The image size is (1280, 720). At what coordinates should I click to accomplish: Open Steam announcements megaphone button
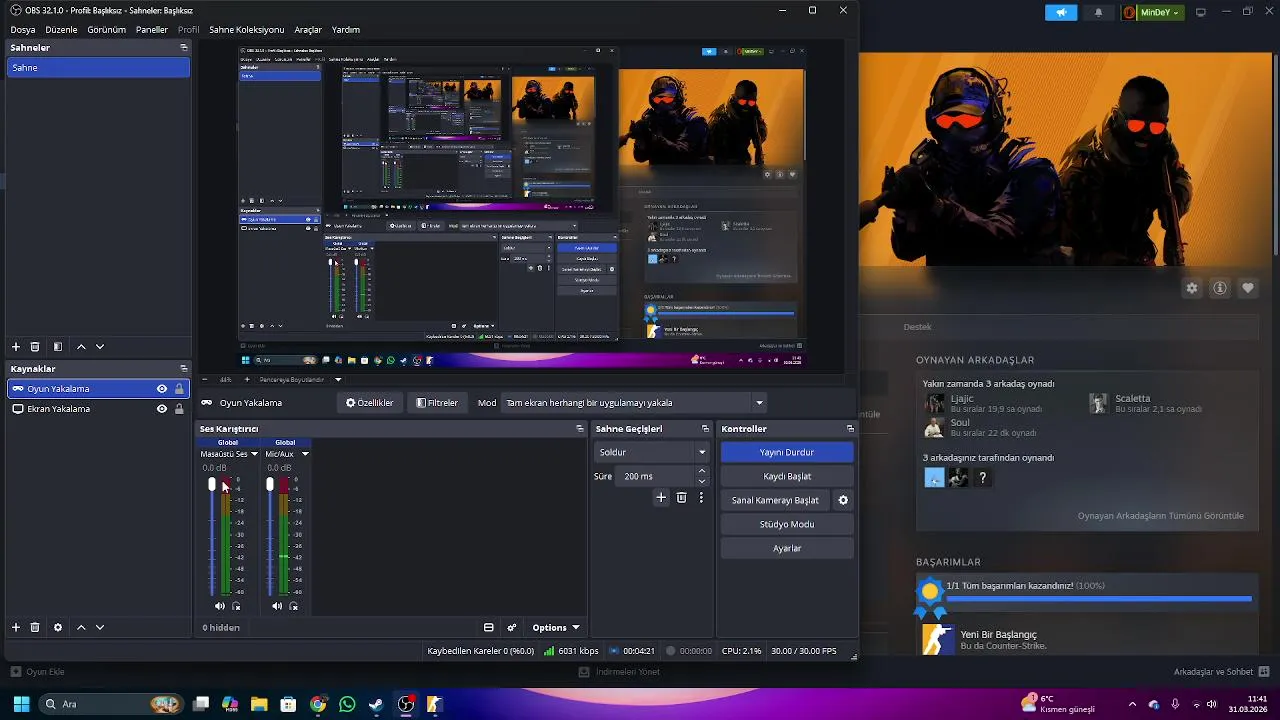1061,12
